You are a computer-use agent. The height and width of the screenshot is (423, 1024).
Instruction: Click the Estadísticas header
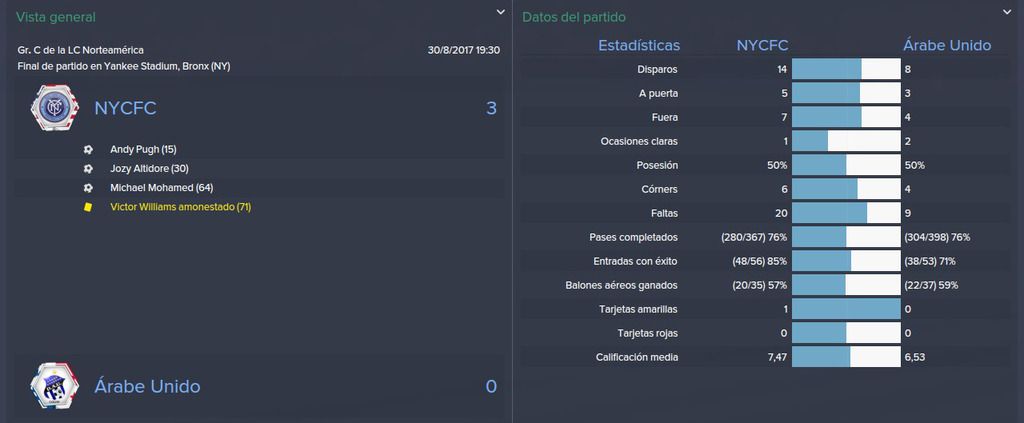click(x=639, y=46)
